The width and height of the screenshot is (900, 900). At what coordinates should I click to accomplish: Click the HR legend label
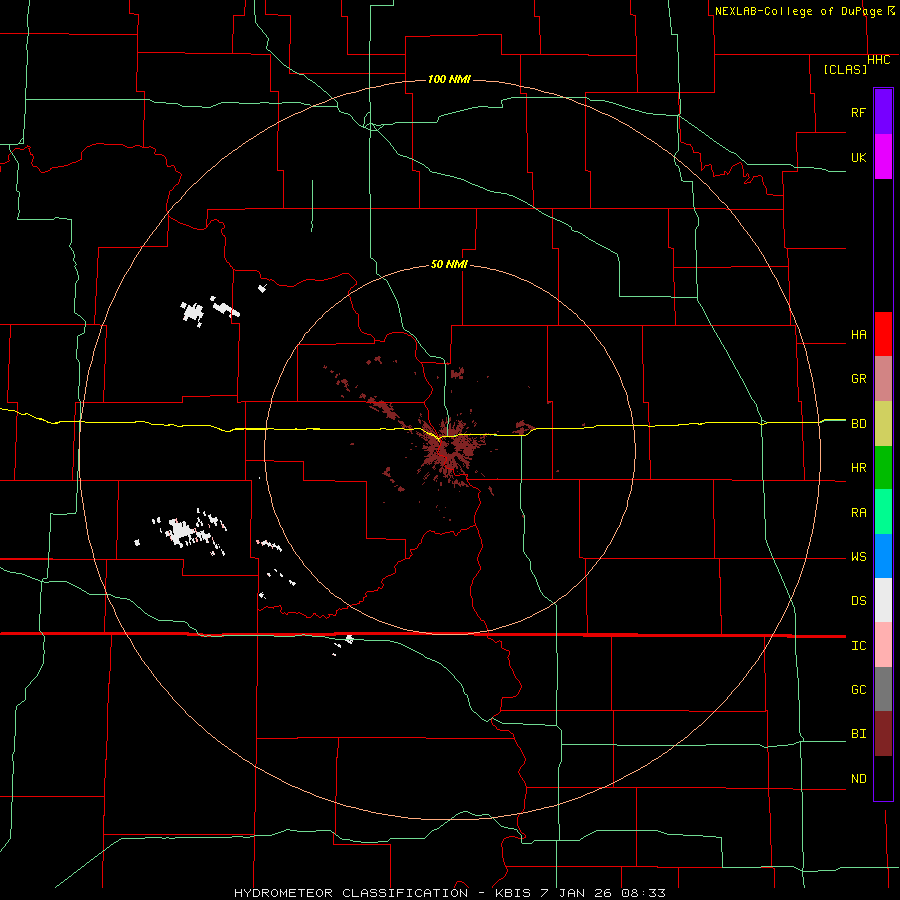(858, 468)
